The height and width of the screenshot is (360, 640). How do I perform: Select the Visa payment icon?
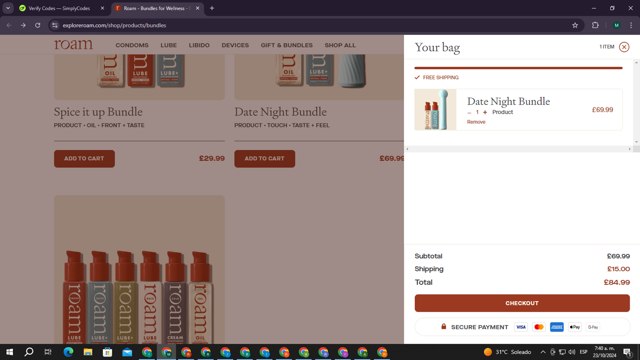tap(520, 327)
